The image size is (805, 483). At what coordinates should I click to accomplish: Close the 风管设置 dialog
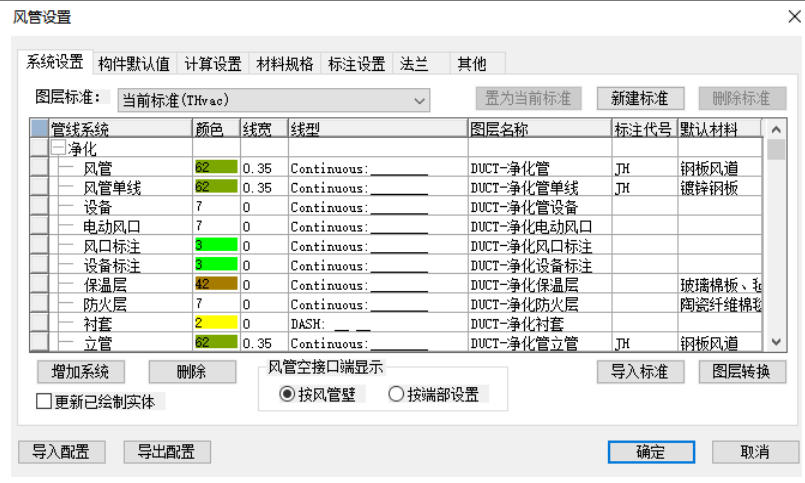(794, 17)
